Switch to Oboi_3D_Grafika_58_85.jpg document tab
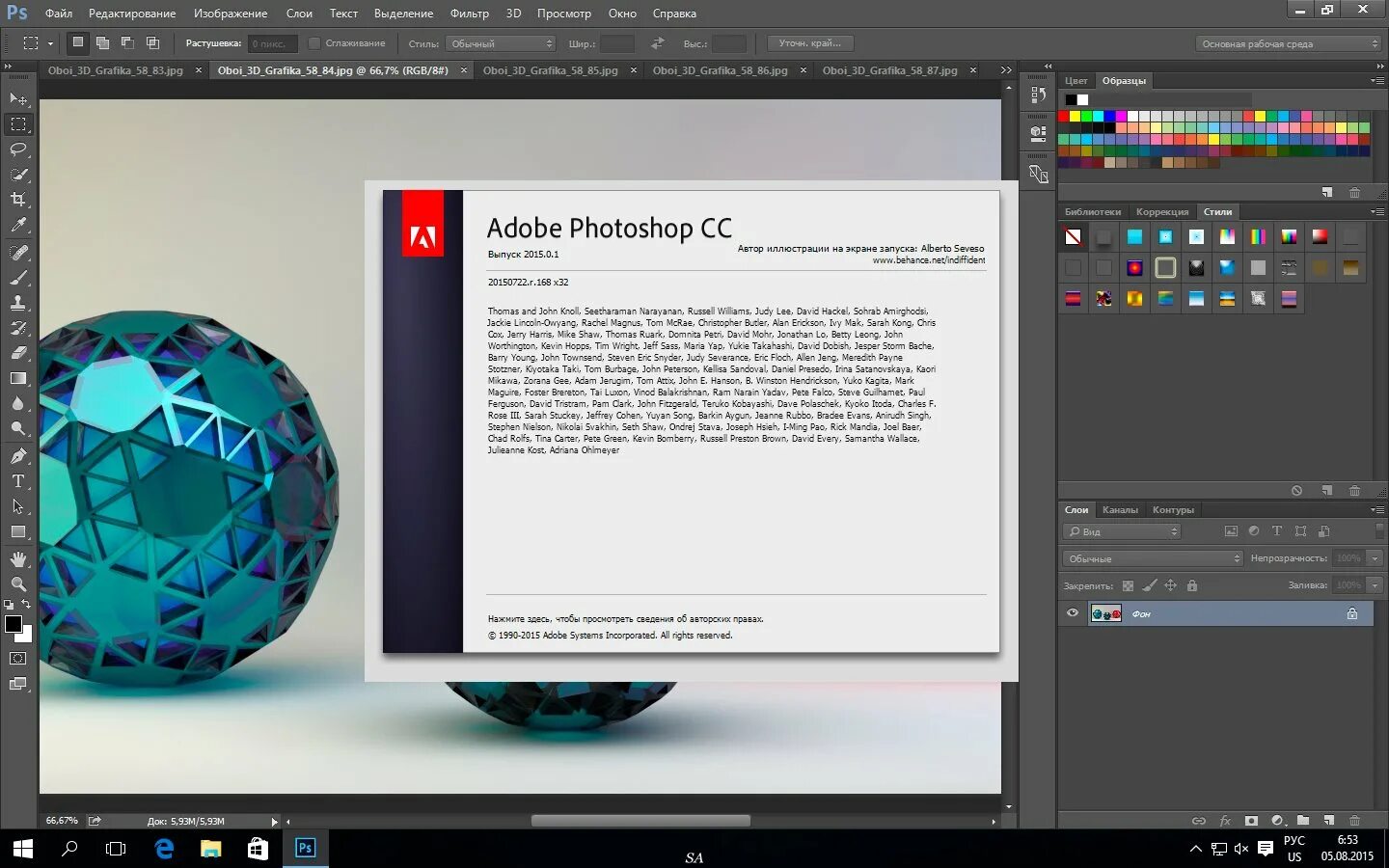 click(x=551, y=70)
